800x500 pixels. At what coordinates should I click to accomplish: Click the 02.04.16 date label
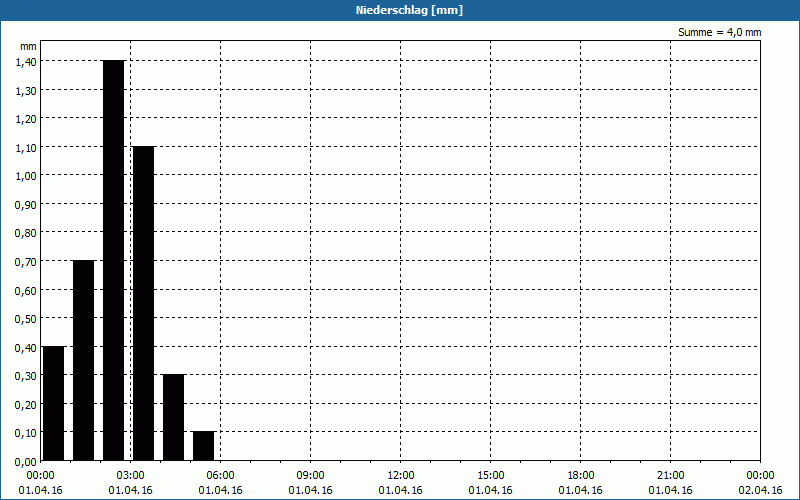click(760, 490)
